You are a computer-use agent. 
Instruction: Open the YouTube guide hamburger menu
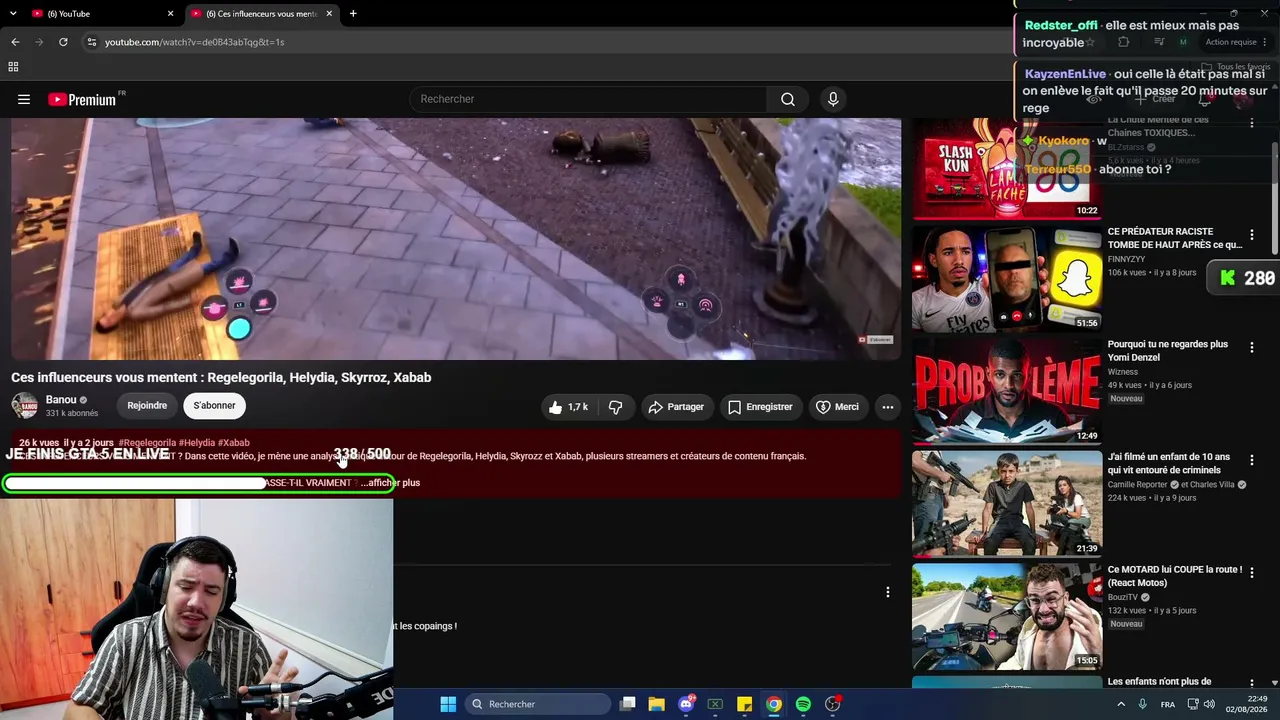24,99
